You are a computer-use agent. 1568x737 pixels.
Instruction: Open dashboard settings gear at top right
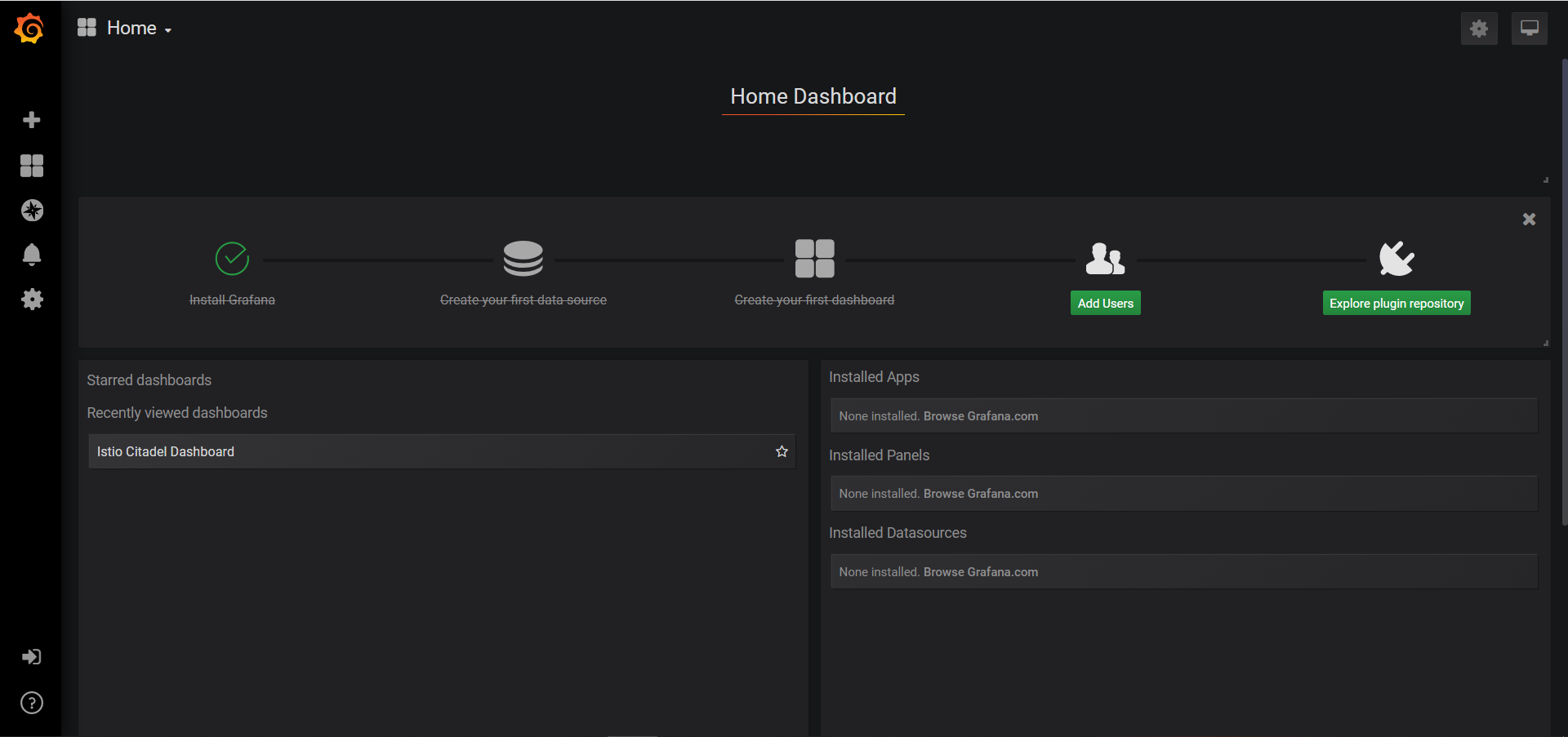[x=1479, y=28]
